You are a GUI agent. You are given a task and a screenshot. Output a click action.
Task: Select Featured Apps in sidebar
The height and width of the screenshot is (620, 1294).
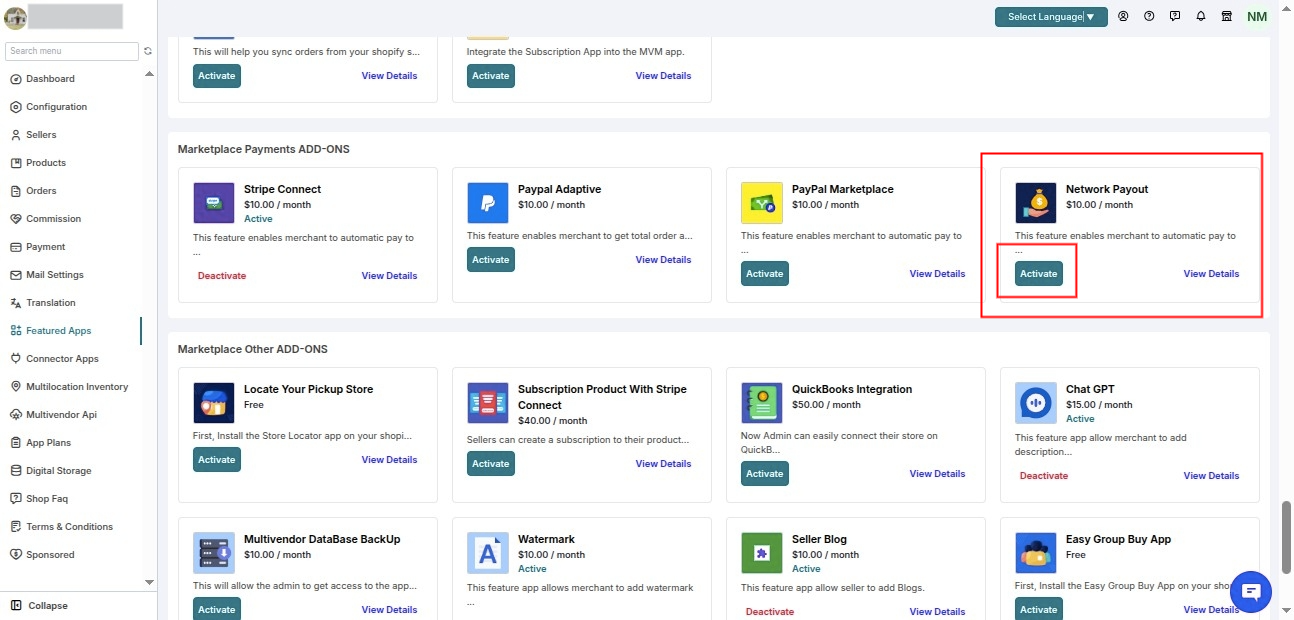(50, 331)
